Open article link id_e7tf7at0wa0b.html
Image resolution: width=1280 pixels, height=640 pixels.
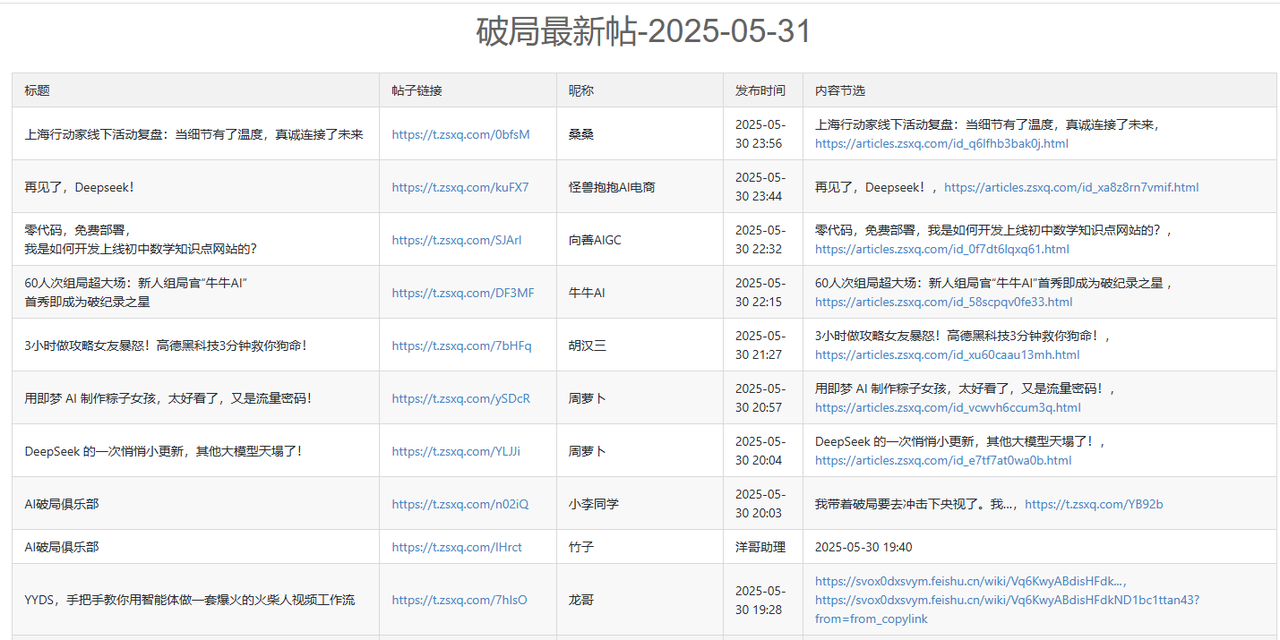pyautogui.click(x=943, y=460)
